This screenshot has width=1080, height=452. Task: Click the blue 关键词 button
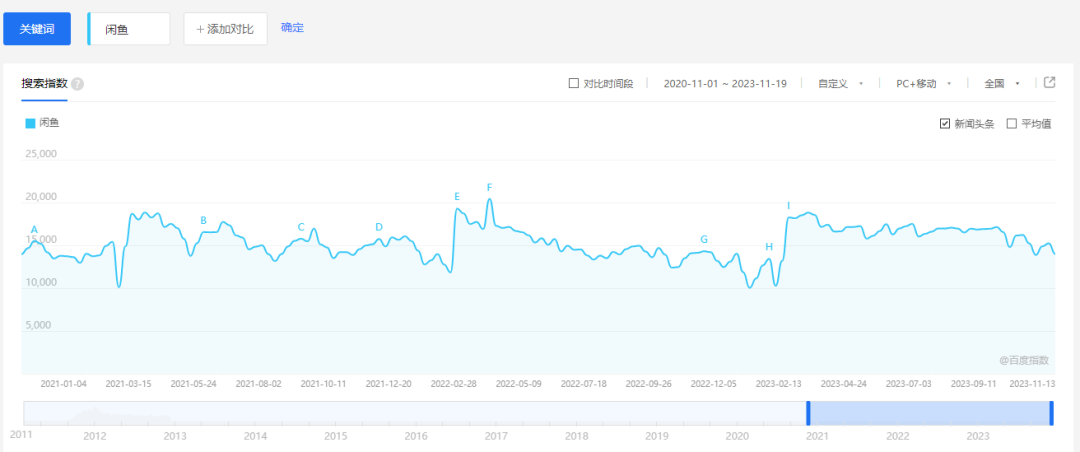(37, 29)
